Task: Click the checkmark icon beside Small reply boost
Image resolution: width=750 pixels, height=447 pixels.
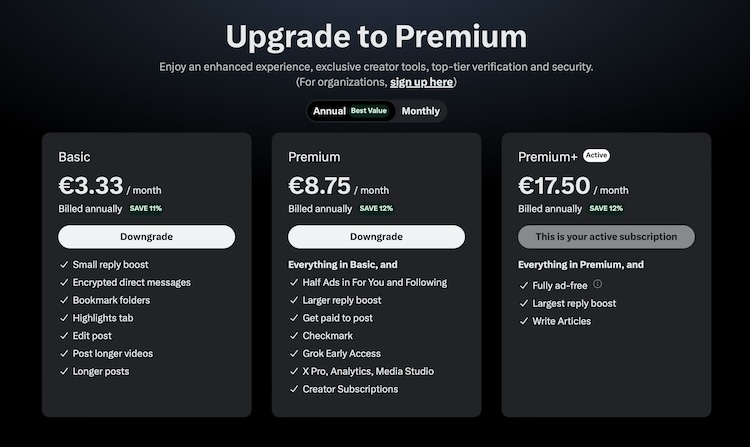Action: [x=64, y=264]
